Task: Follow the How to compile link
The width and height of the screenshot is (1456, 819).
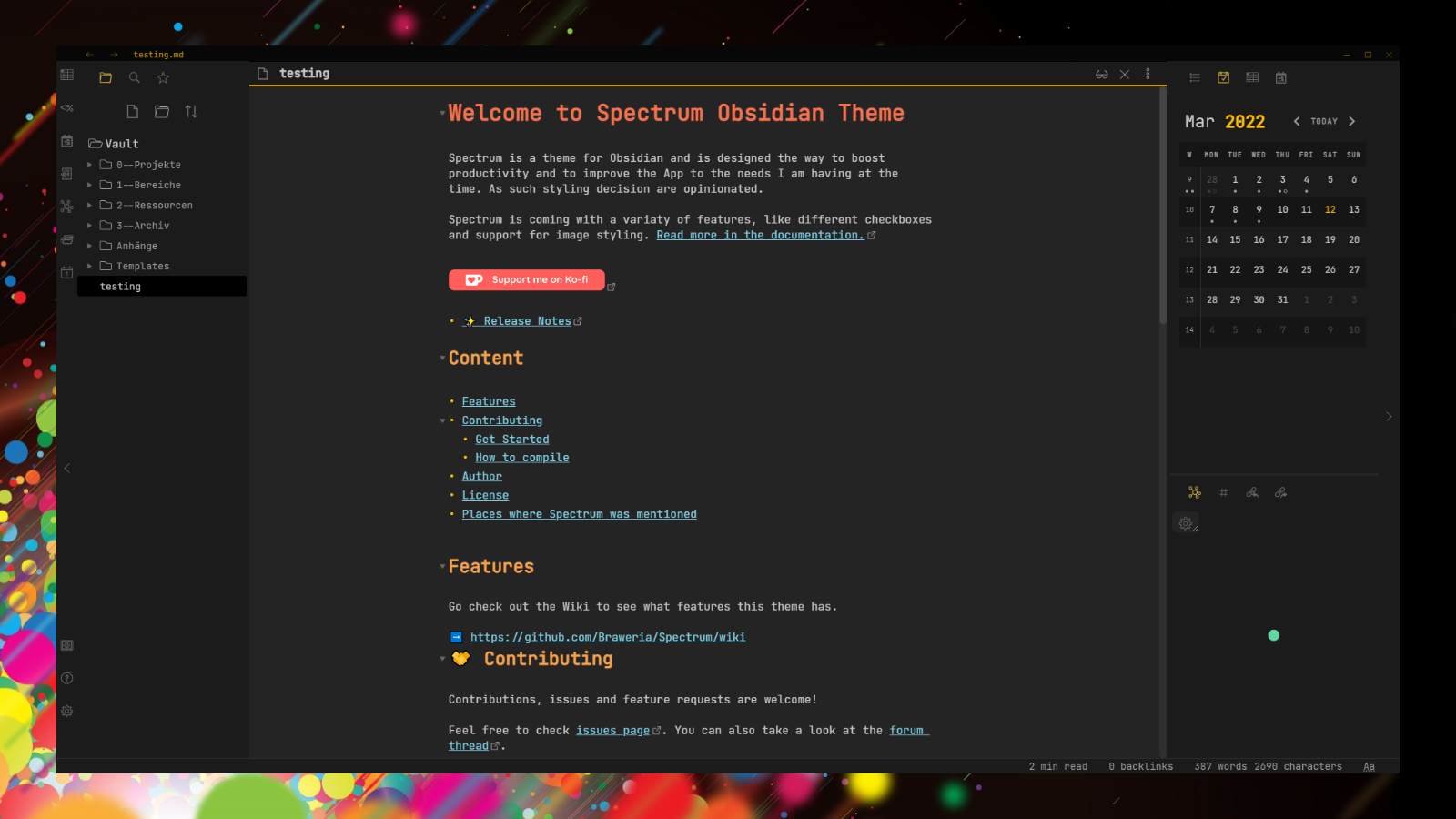Action: [521, 458]
